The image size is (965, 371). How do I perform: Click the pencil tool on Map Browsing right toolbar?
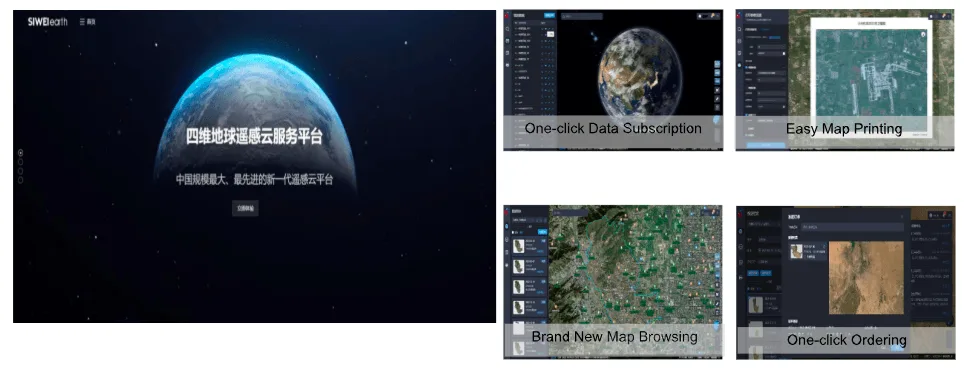(717, 303)
